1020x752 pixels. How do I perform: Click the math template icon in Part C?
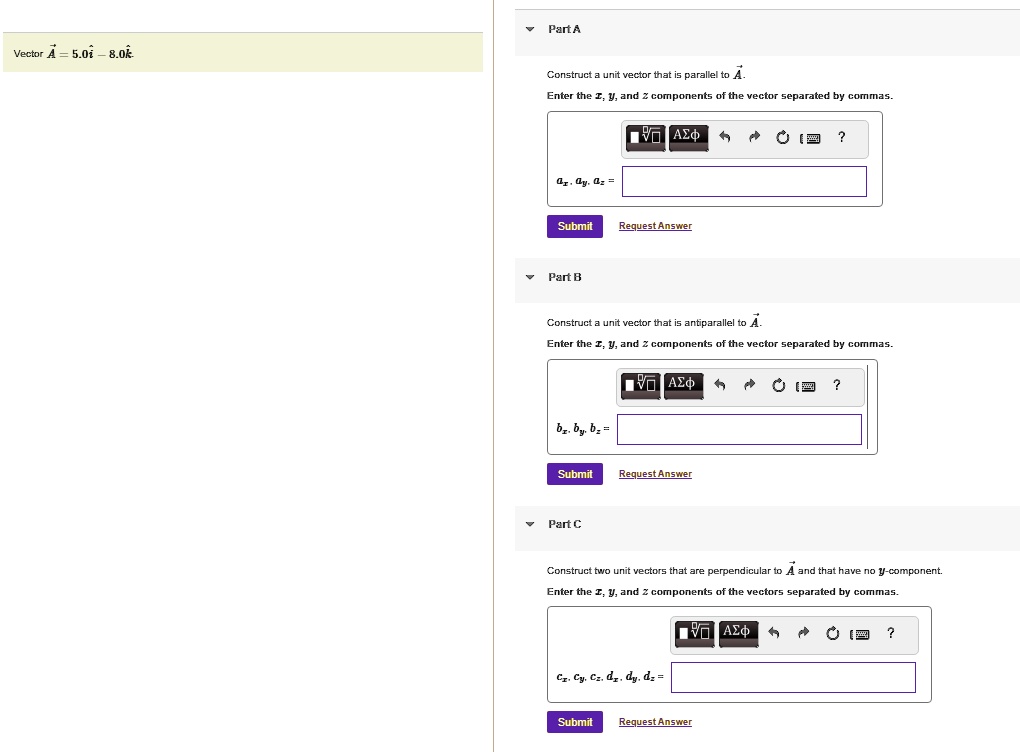point(695,633)
